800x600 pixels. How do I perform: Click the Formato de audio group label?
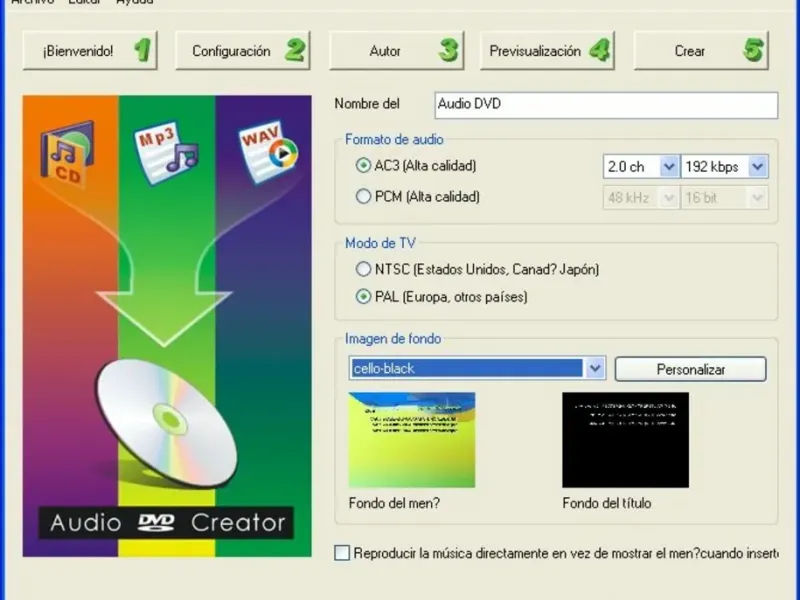coord(394,140)
